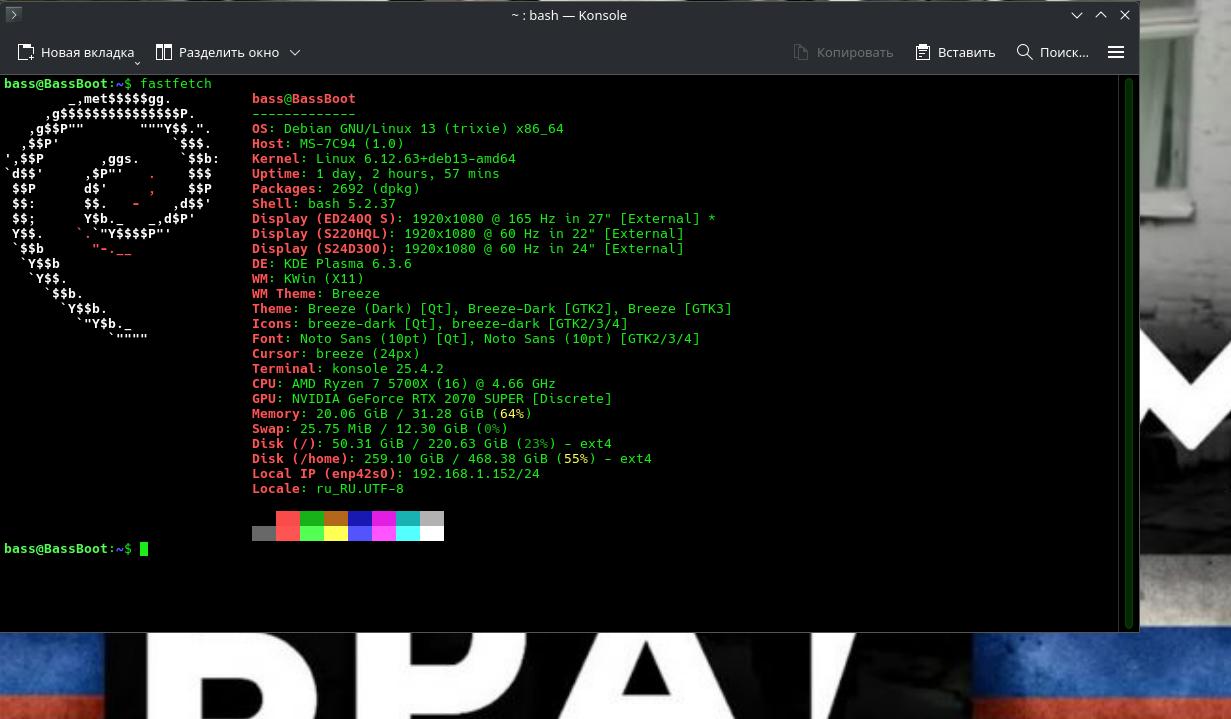Screen dimensions: 1231x719
Task: Click the white block in fastfetch color palette
Action: tap(432, 534)
